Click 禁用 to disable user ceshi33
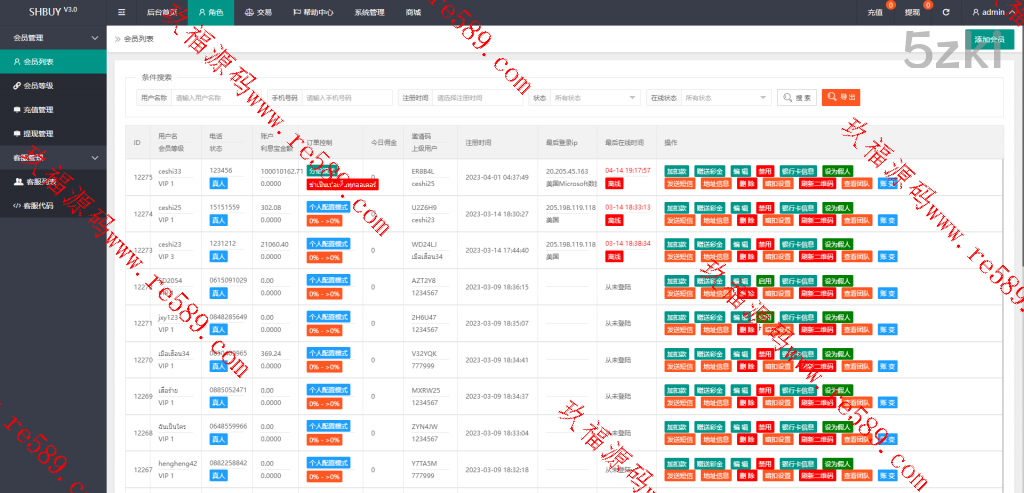1024x493 pixels. coord(765,171)
